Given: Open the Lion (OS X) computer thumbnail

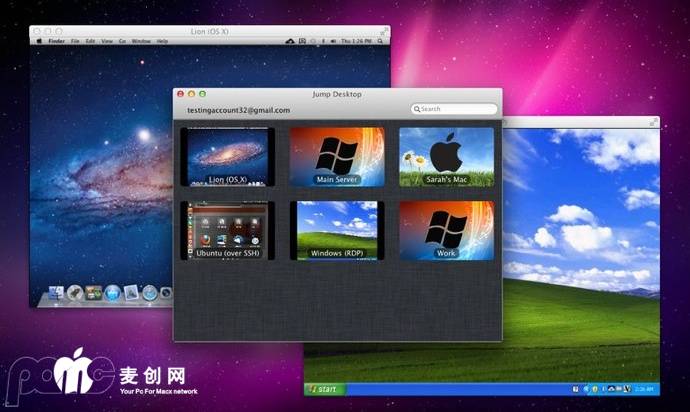Looking at the screenshot, I should [x=228, y=157].
